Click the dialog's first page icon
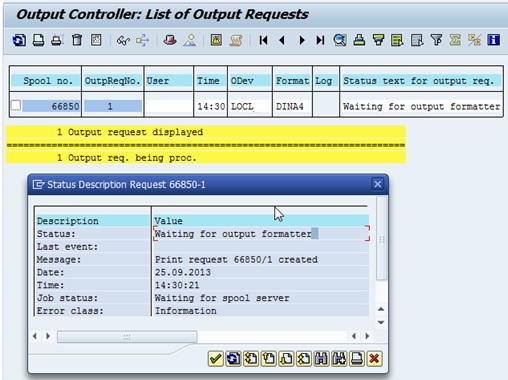The image size is (508, 380). coord(251,359)
